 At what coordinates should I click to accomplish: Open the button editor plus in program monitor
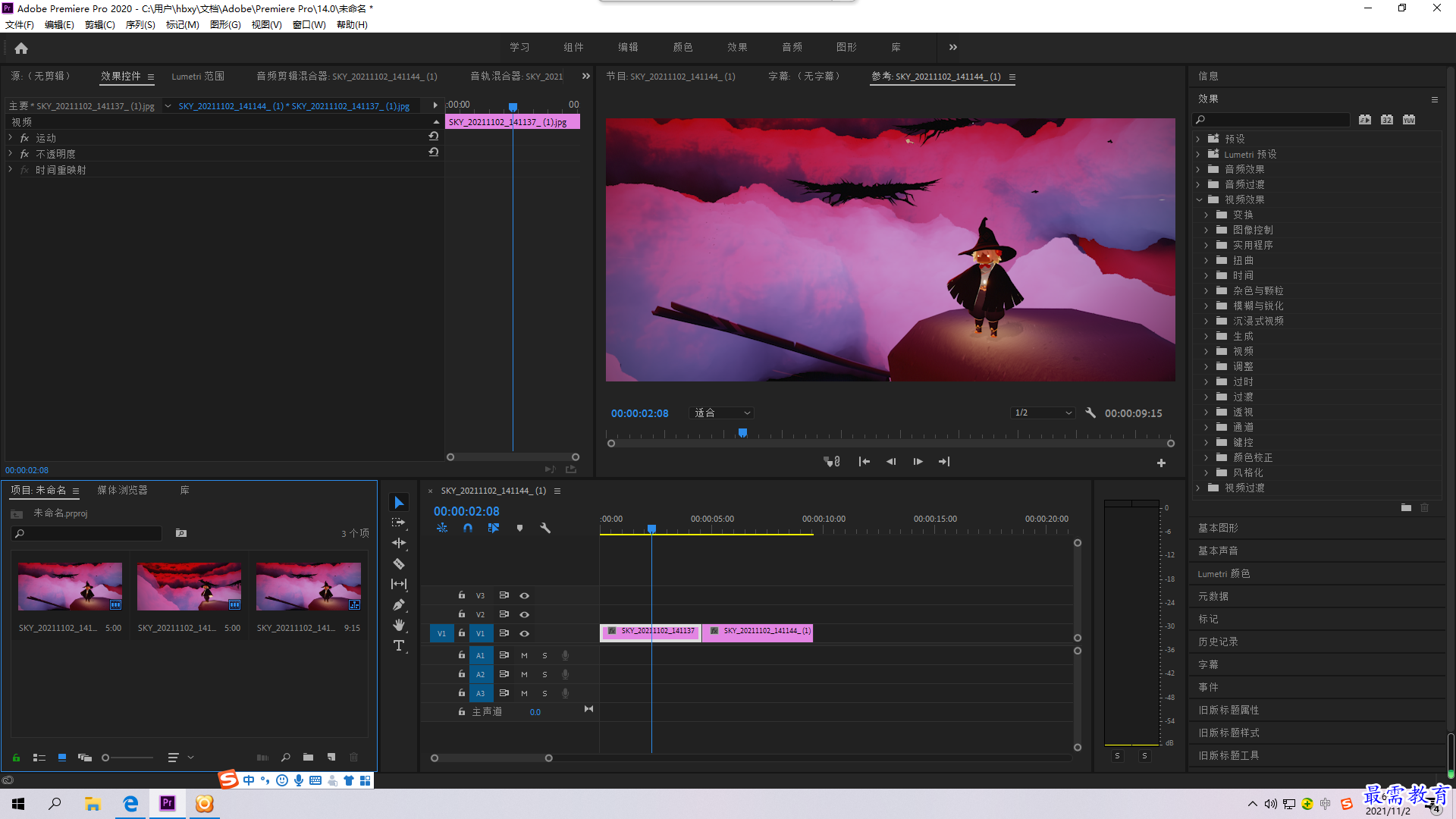1161,463
